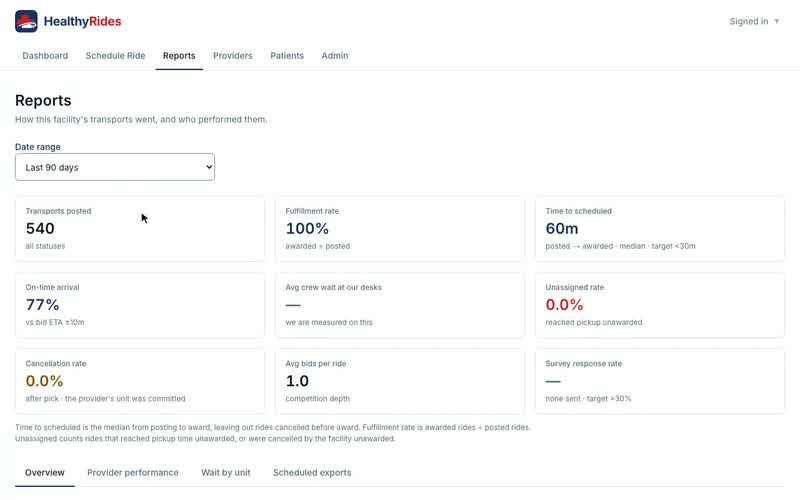The image size is (800, 500).
Task: Click the Time to scheduled 60m value
Action: click(x=562, y=229)
